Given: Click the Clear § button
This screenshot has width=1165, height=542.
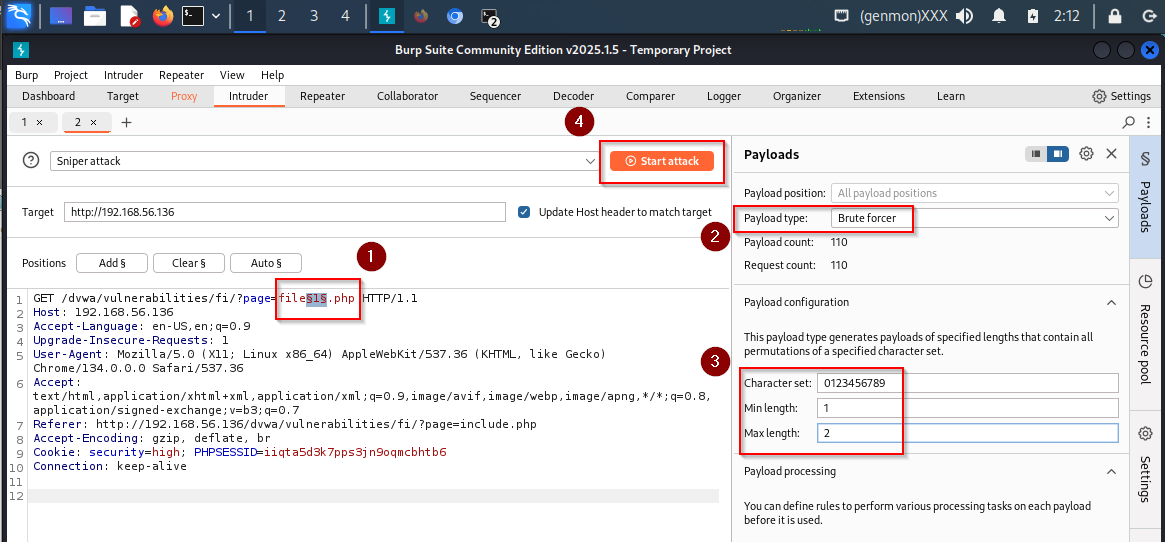Looking at the screenshot, I should coord(189,263).
